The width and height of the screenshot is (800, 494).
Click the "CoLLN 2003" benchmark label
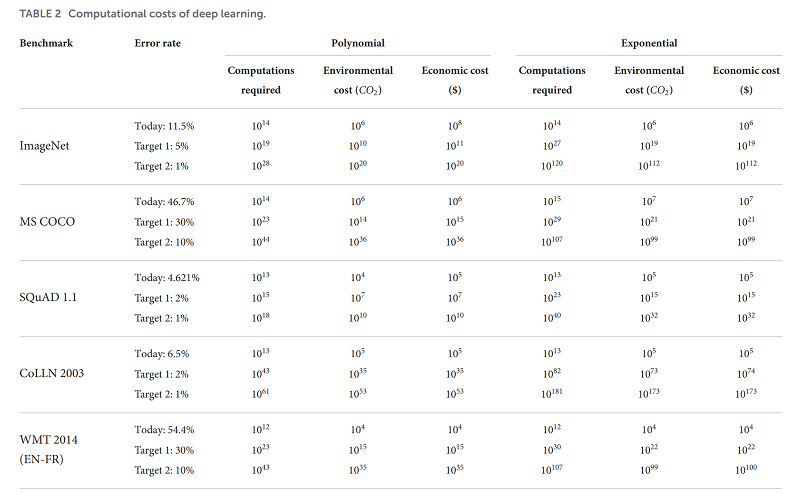(52, 373)
